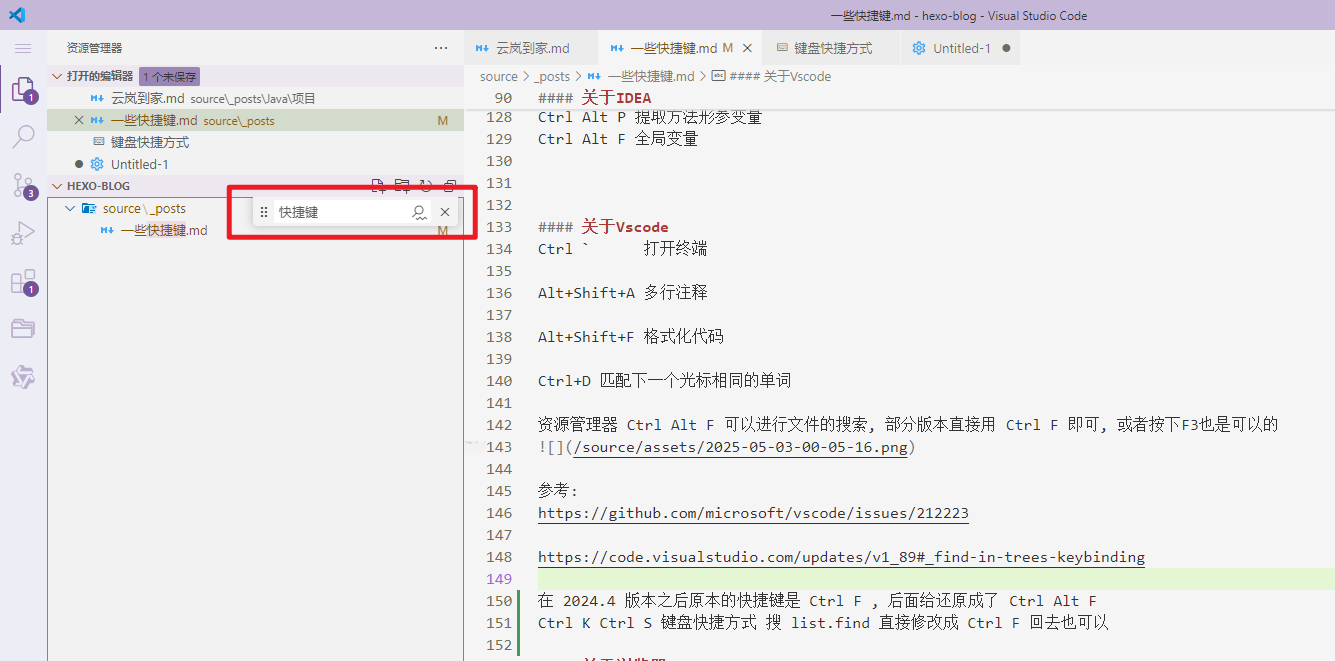Image resolution: width=1335 pixels, height=661 pixels.
Task: Open the Search view in activity bar
Action: [23, 138]
